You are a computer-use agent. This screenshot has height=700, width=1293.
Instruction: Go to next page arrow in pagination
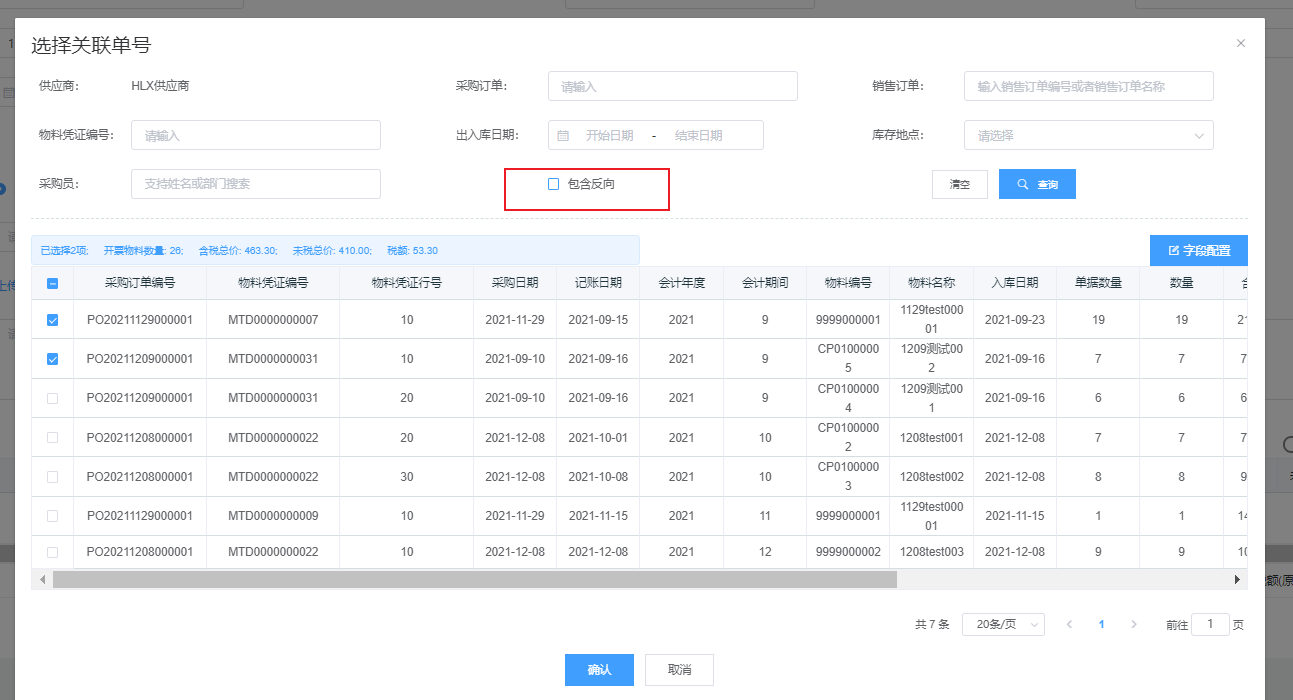(1133, 624)
